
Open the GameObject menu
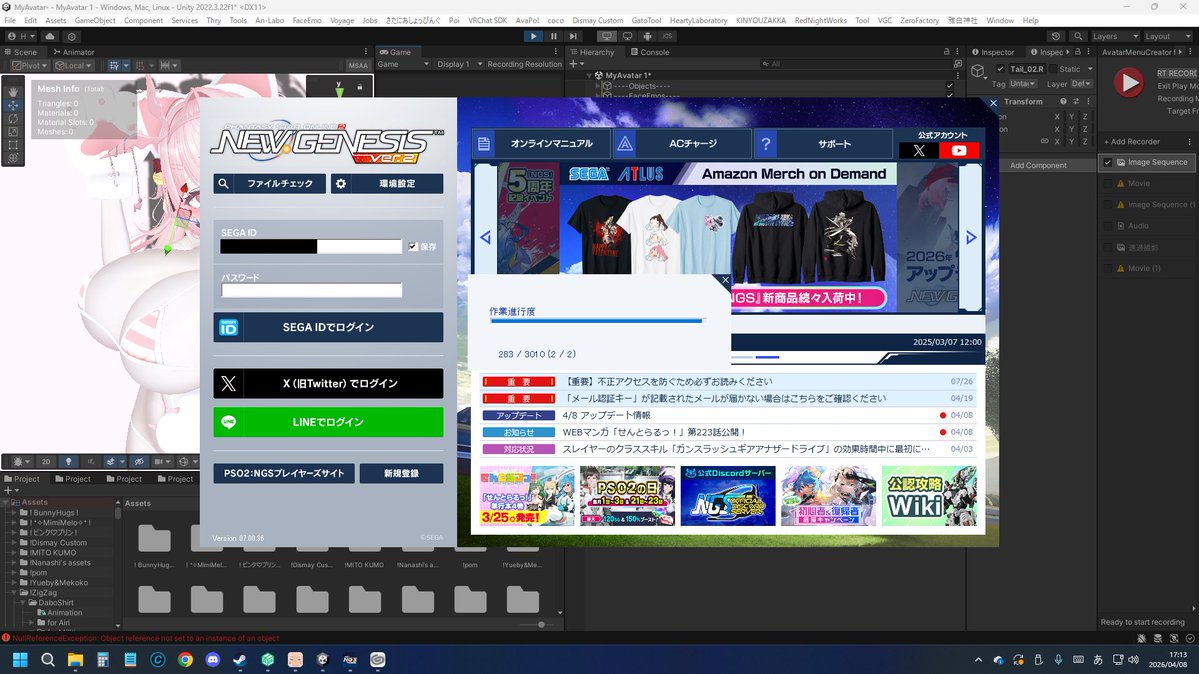click(96, 21)
